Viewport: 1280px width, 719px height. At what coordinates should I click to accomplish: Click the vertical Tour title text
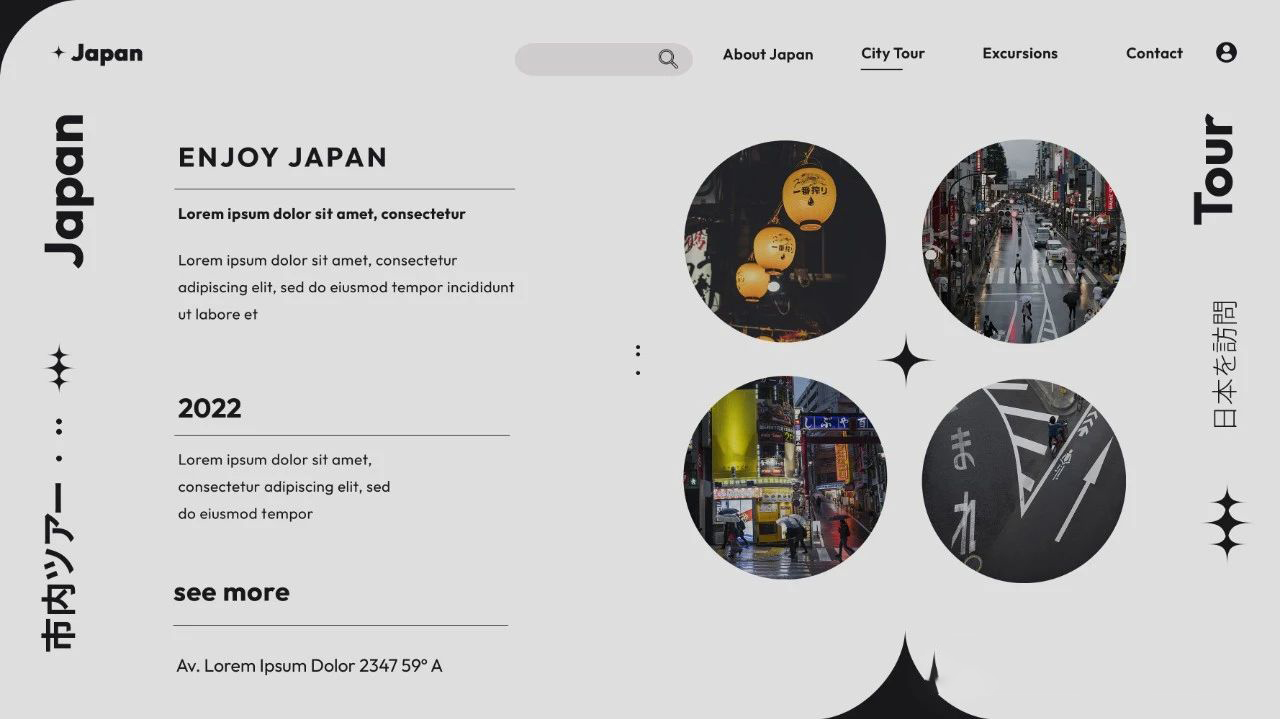tap(1215, 170)
